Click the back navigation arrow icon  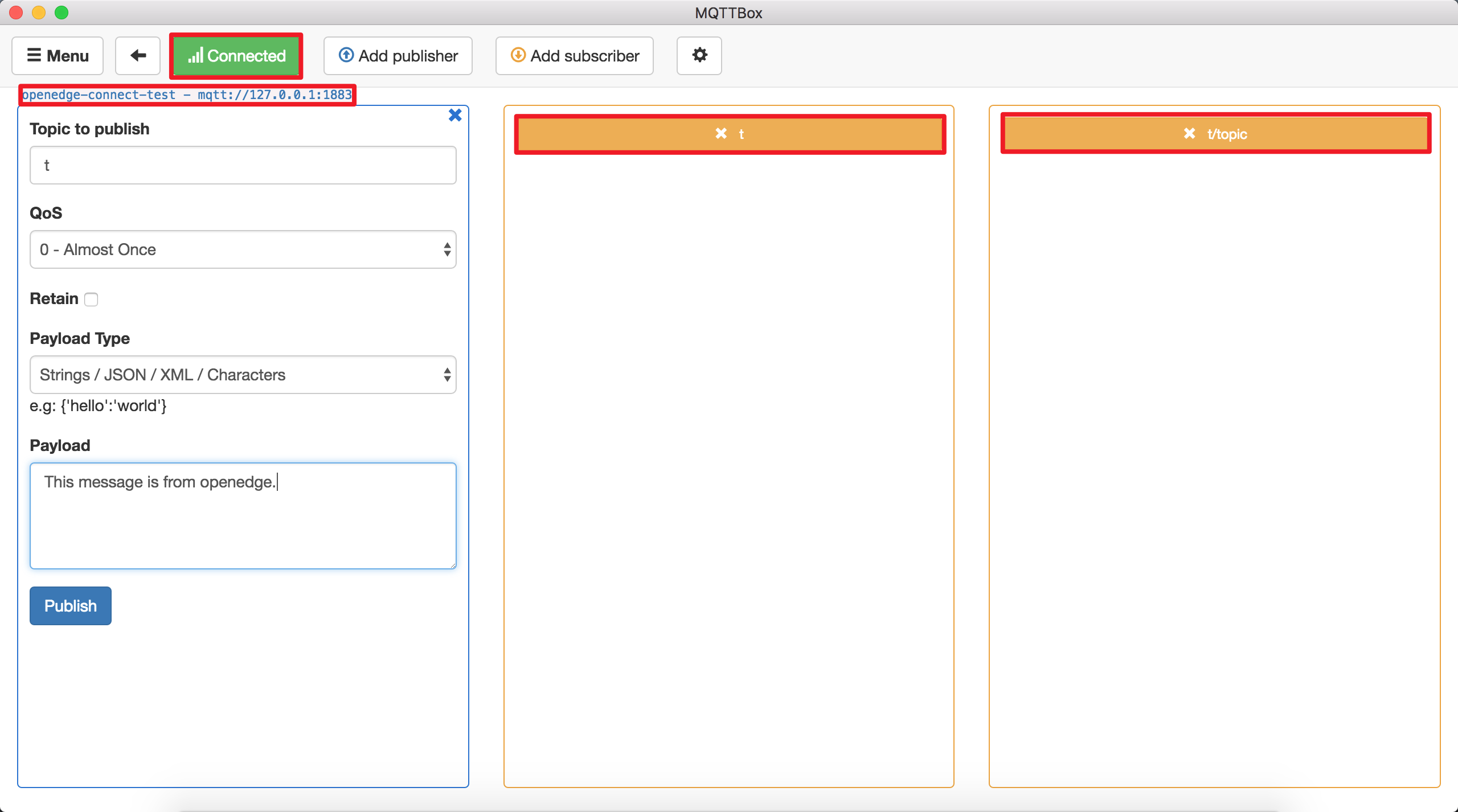[138, 55]
